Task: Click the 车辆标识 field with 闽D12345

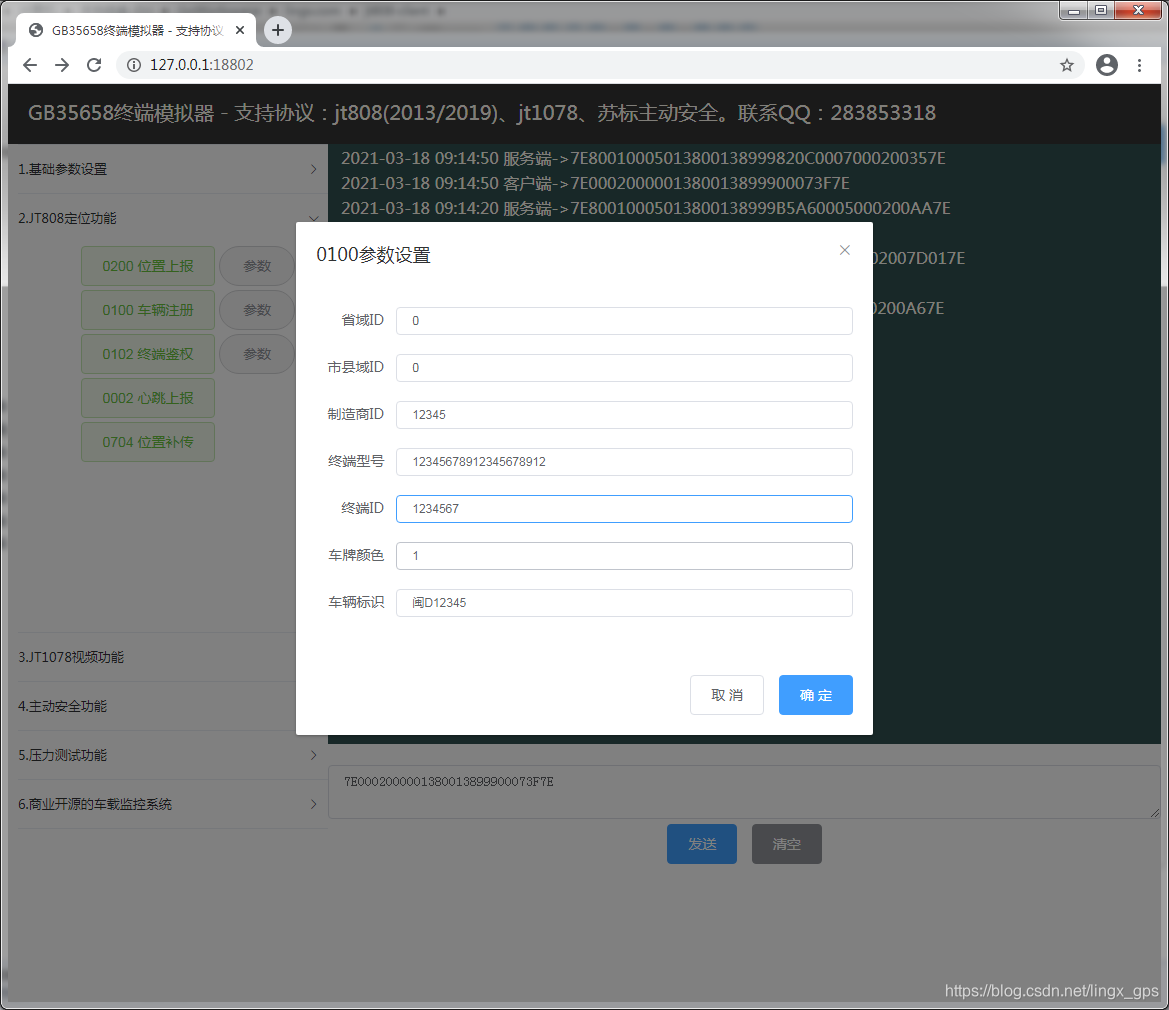Action: click(x=624, y=602)
